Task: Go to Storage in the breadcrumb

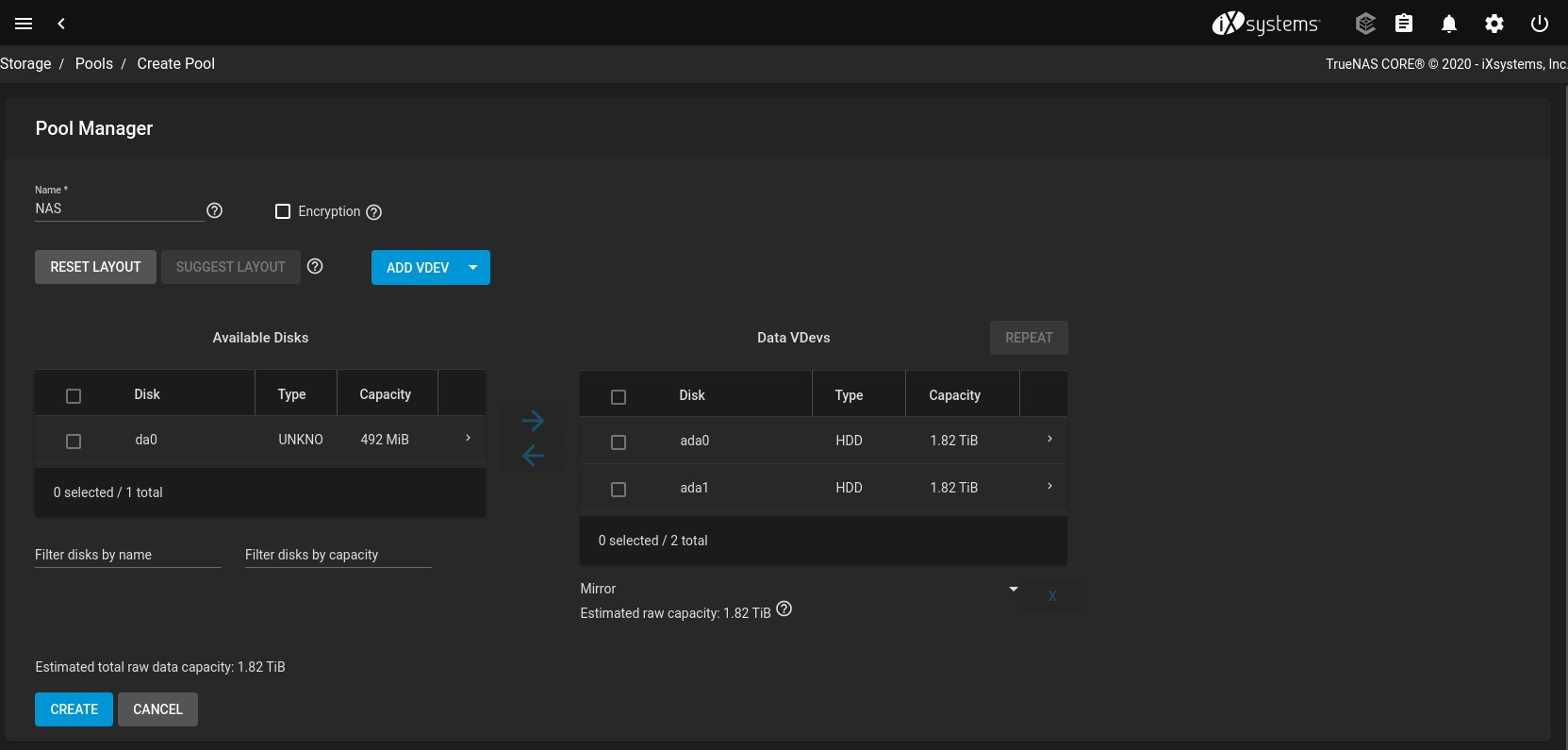Action: 25,63
